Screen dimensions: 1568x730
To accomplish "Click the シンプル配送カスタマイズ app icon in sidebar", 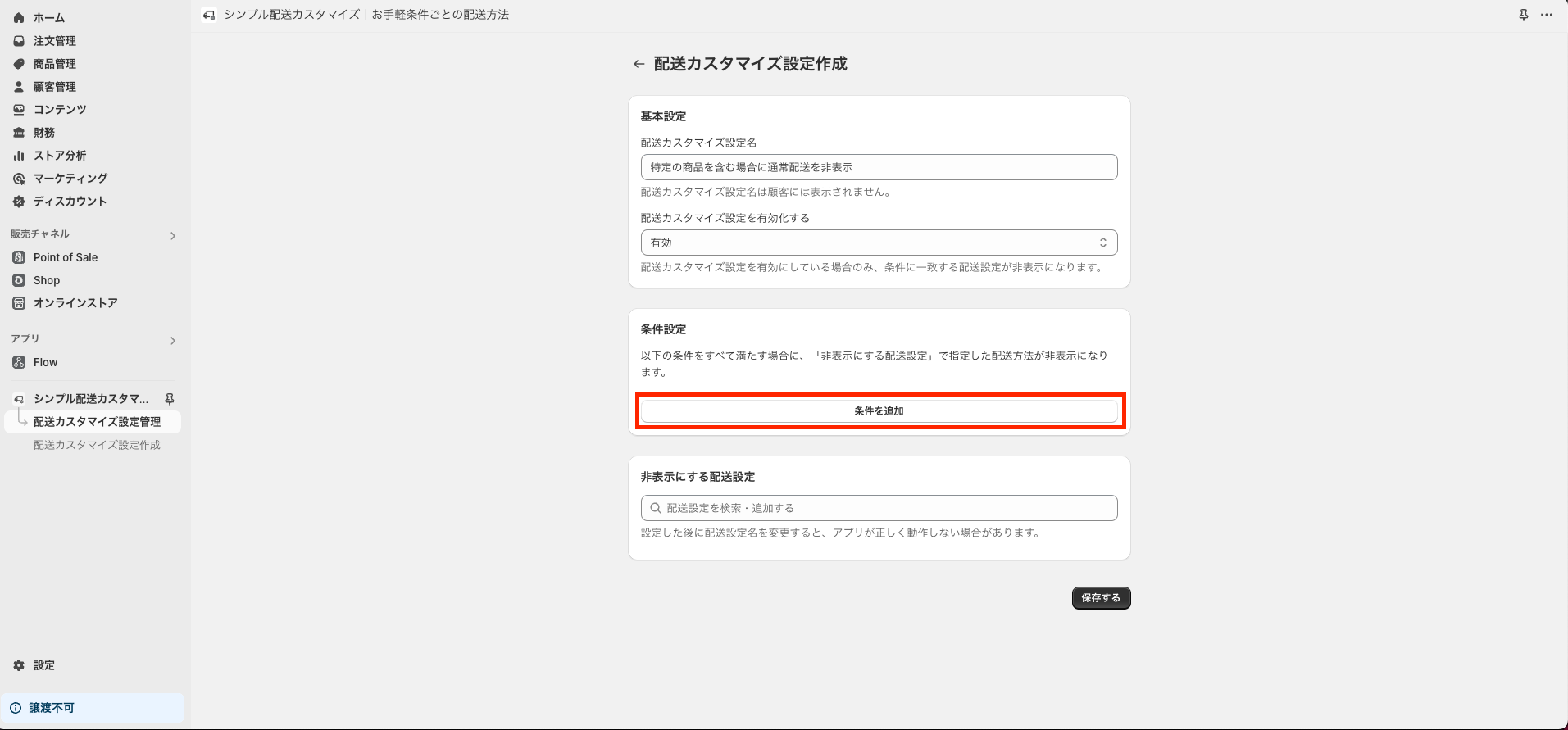I will (19, 399).
